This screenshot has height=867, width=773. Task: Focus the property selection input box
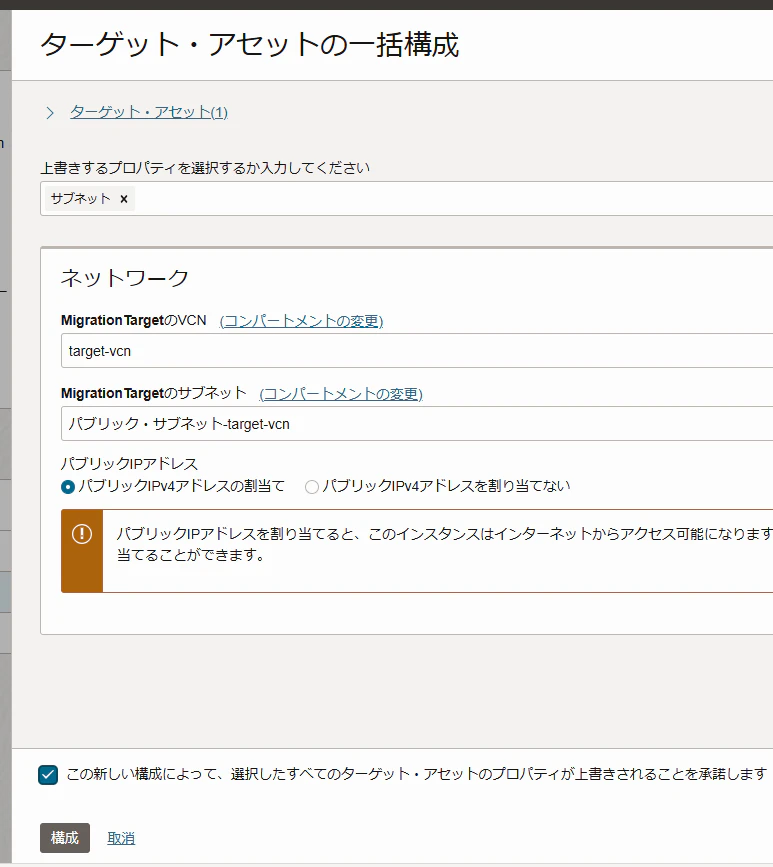pos(406,199)
